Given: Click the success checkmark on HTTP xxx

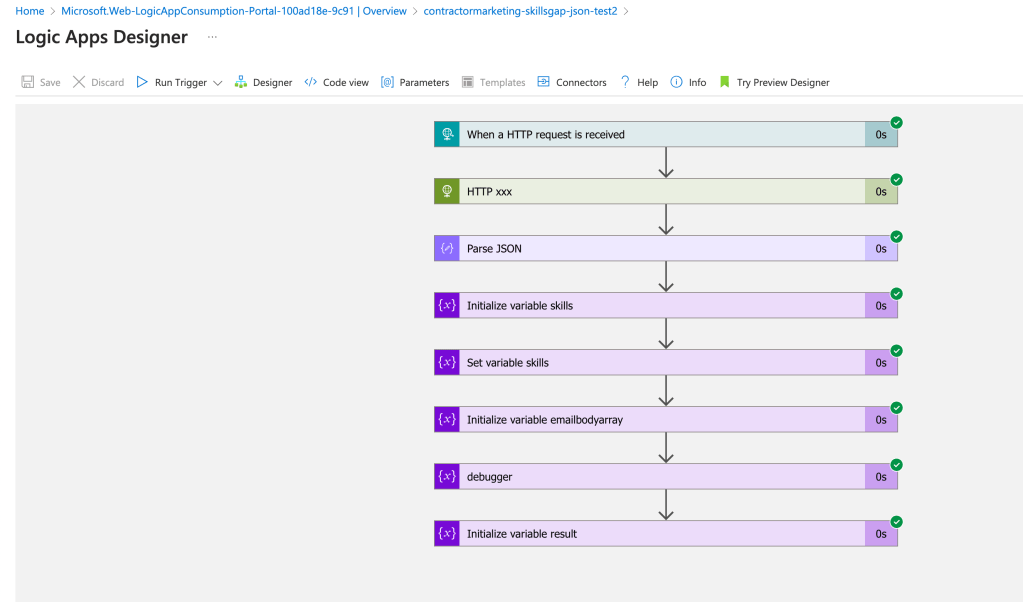Looking at the screenshot, I should pos(896,179).
